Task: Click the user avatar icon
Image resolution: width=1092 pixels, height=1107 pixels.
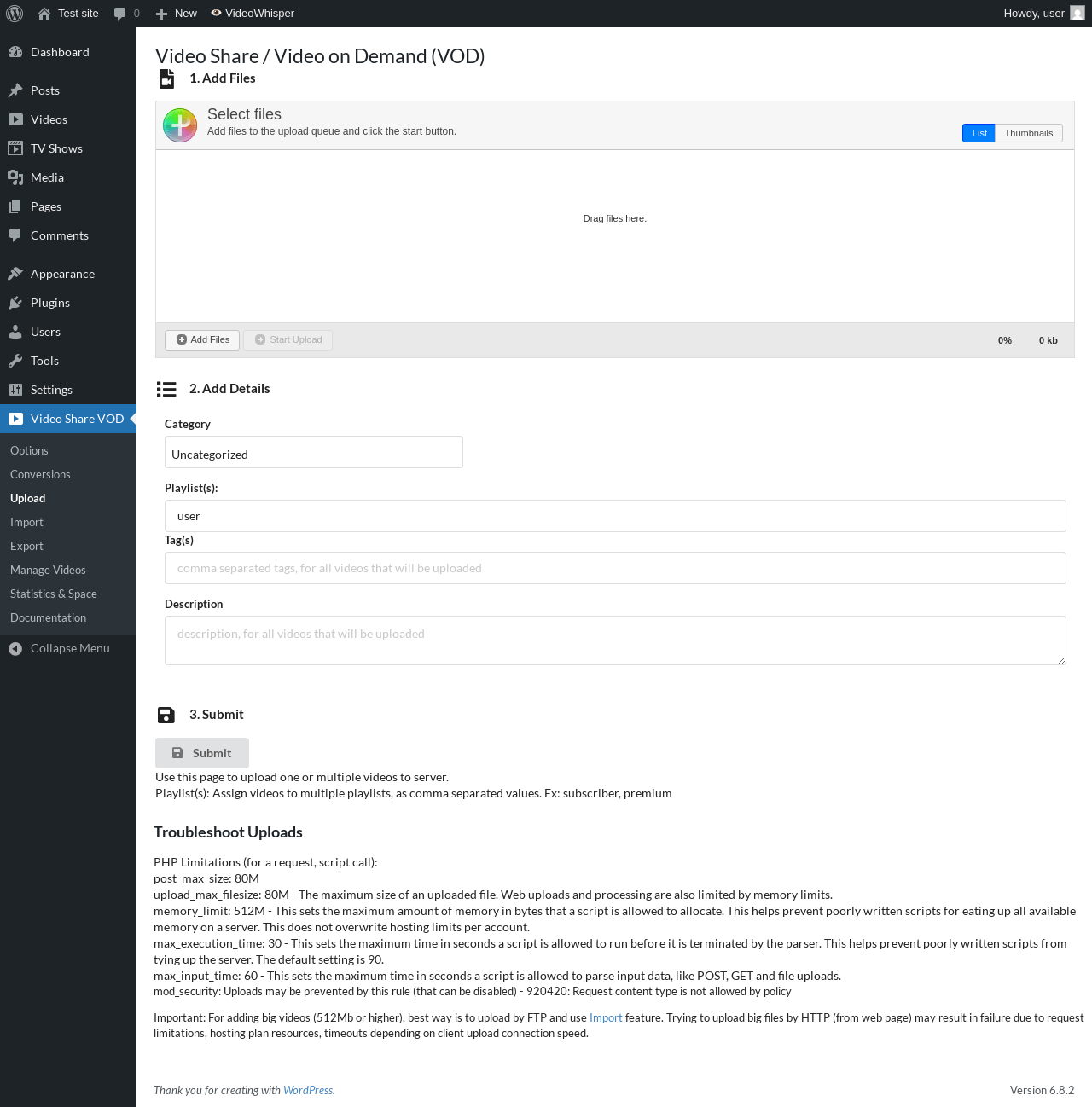Action: 1077,14
